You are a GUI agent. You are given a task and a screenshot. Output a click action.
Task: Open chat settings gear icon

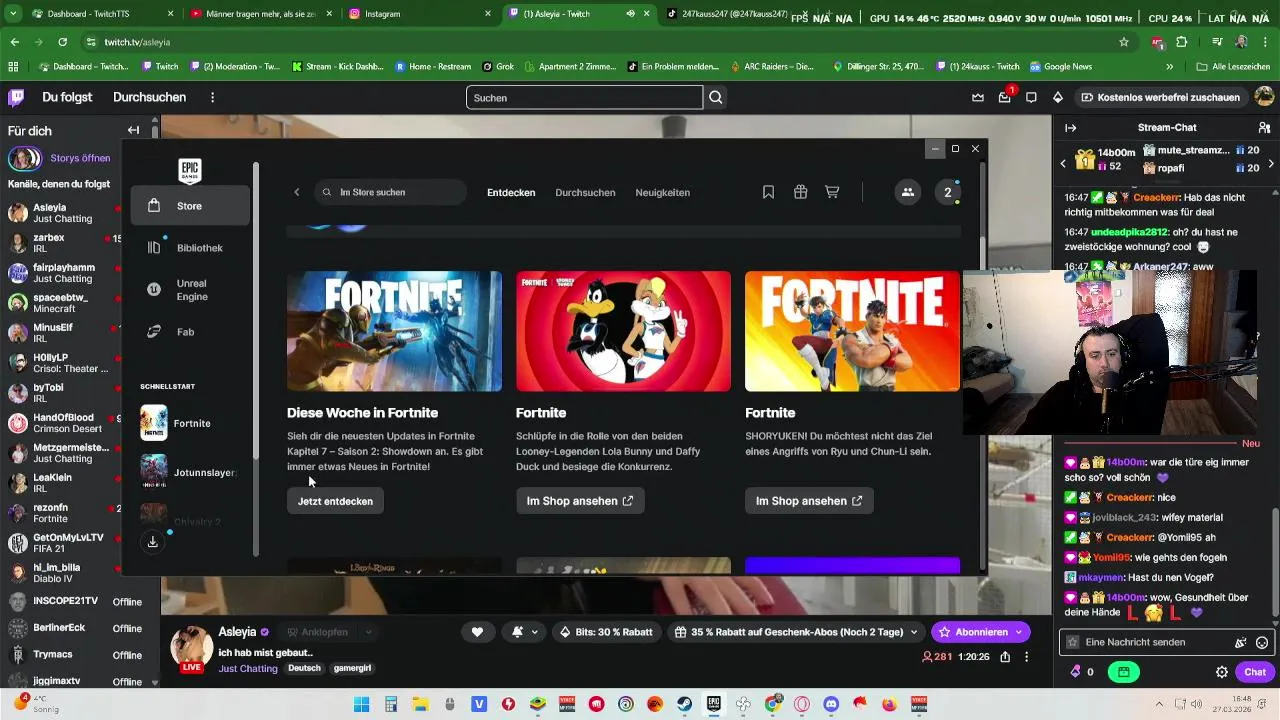(1221, 672)
